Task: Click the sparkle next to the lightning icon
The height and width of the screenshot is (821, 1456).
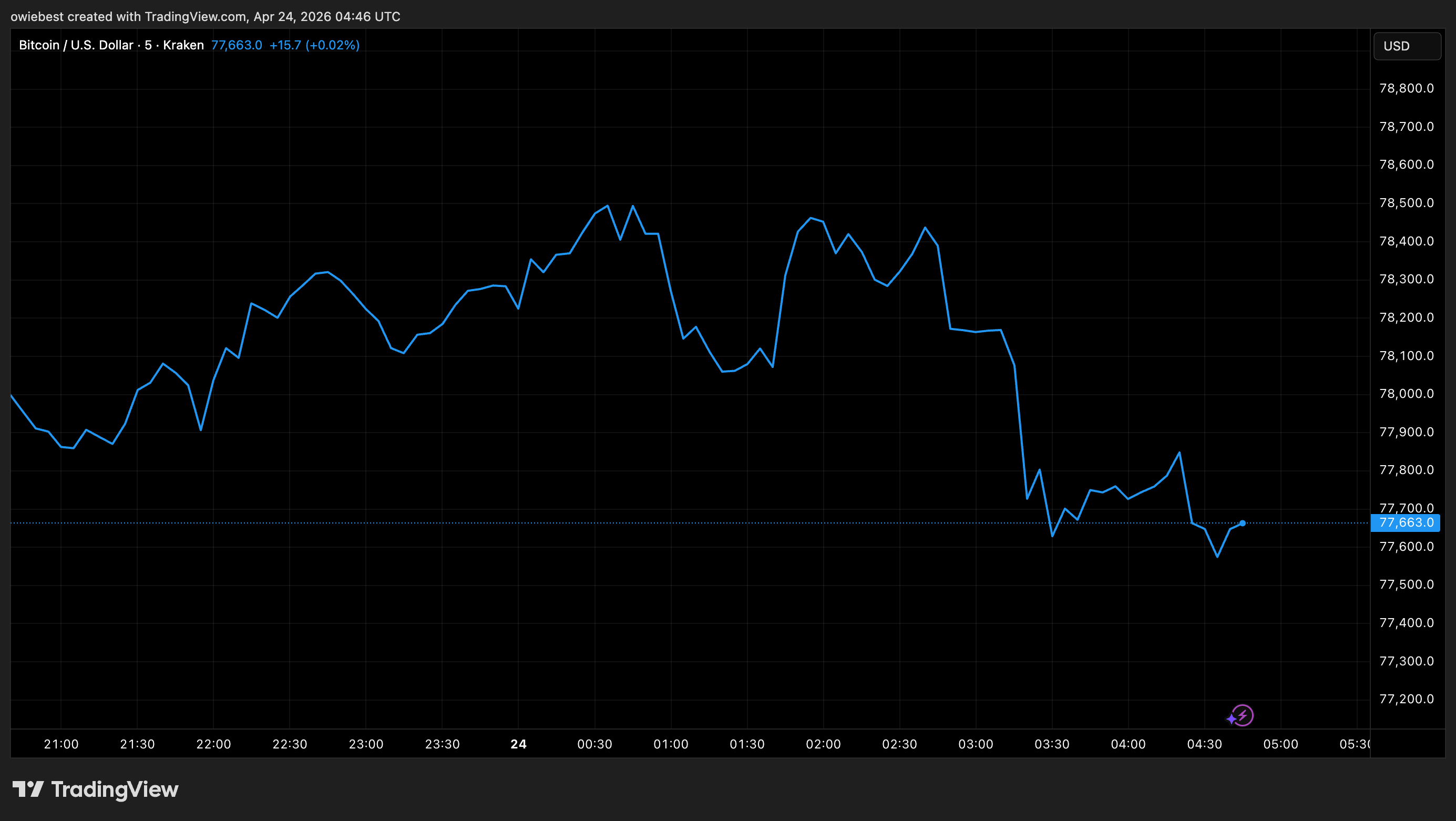Action: (x=1231, y=719)
